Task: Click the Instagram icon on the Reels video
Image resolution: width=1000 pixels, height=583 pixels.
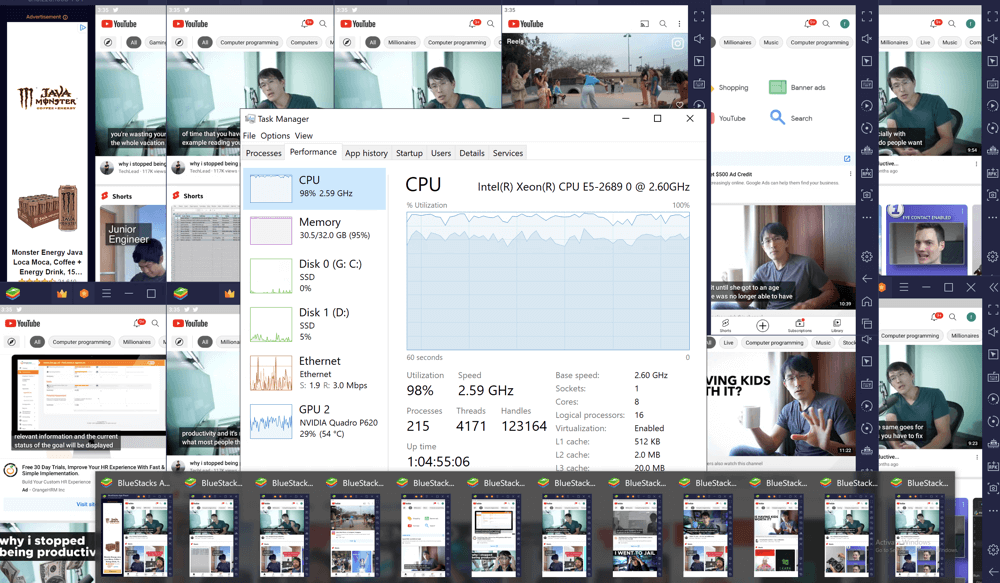Action: [x=677, y=44]
